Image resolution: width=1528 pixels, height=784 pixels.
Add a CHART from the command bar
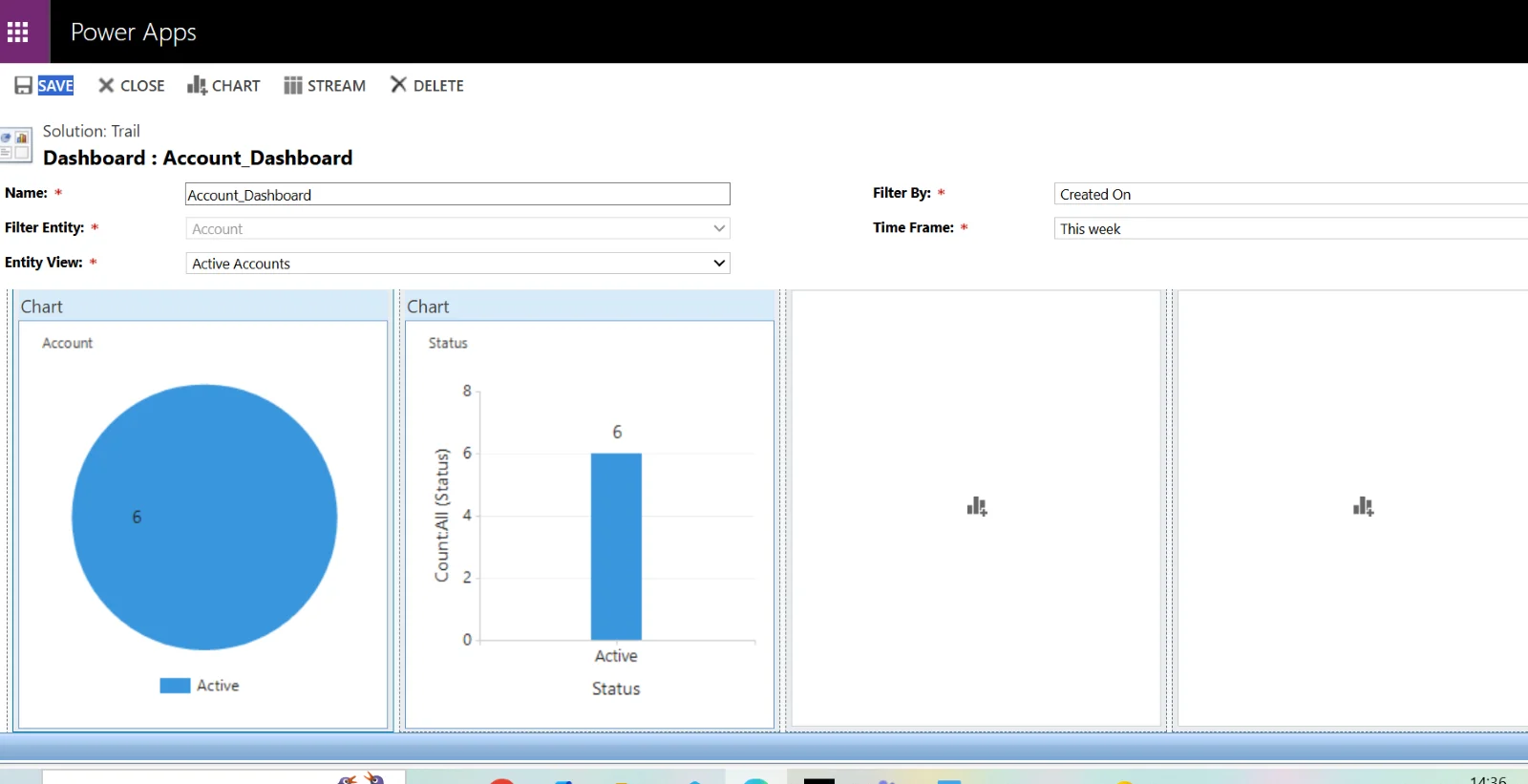click(x=223, y=85)
